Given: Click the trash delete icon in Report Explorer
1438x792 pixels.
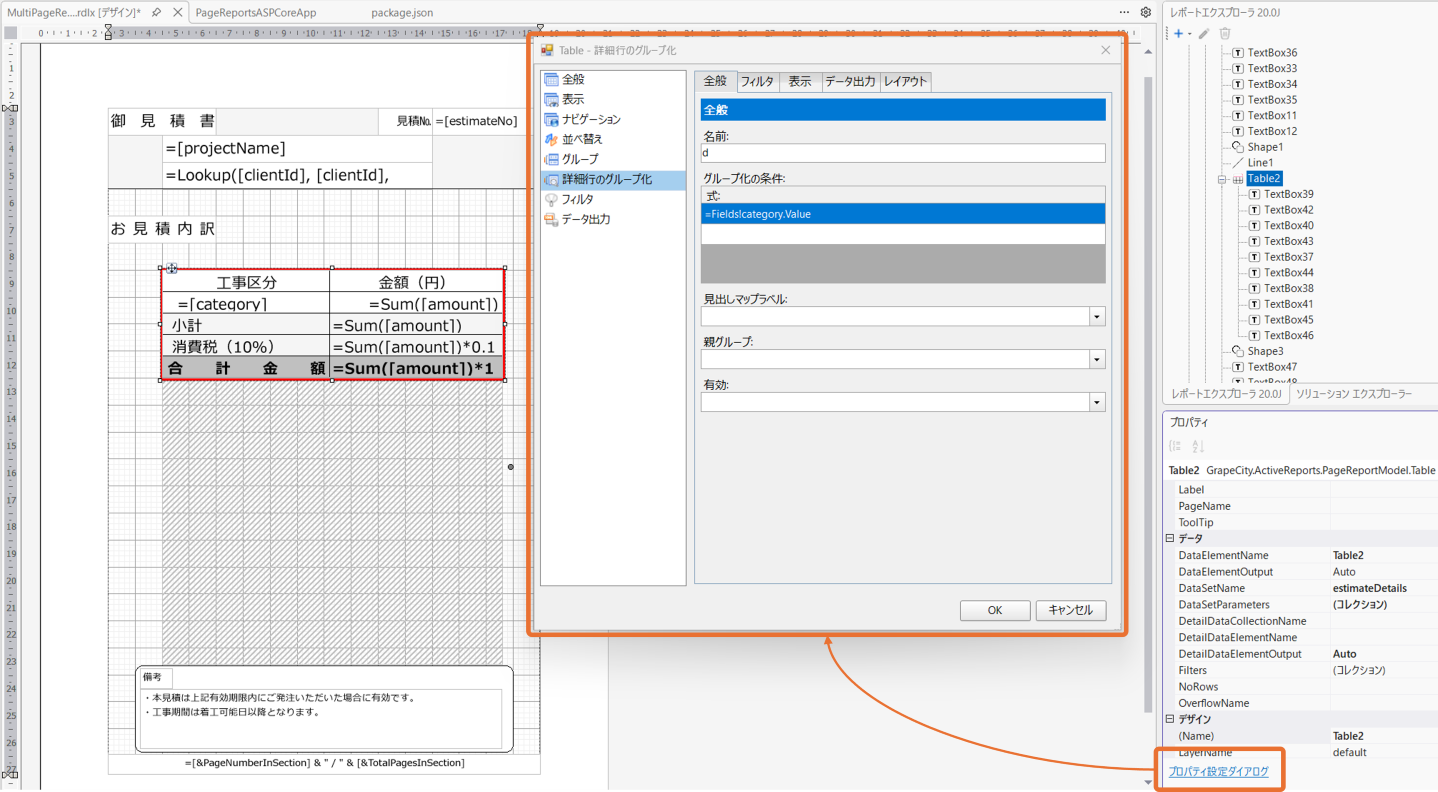Looking at the screenshot, I should tap(1225, 33).
